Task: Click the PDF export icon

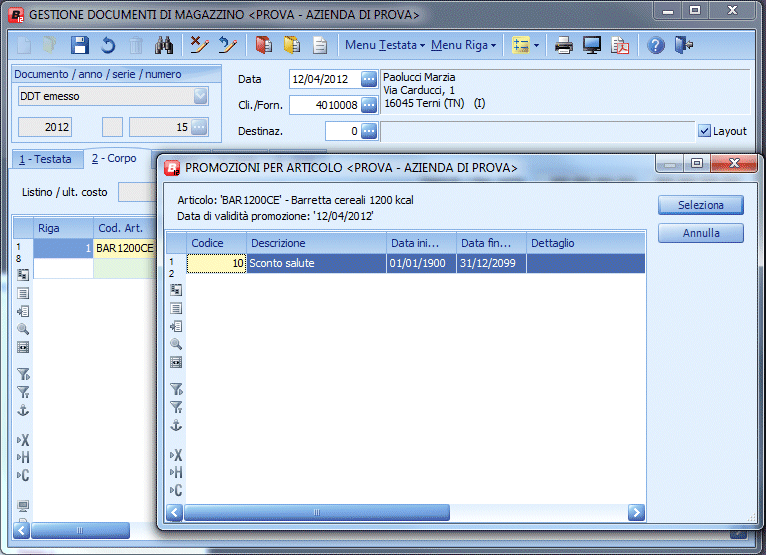Action: pos(620,45)
